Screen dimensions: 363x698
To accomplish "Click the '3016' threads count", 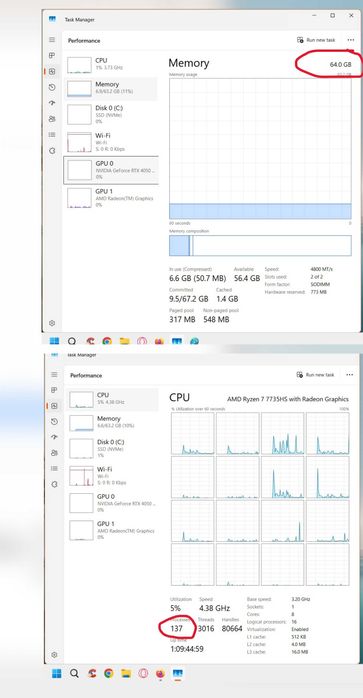I will (206, 629).
